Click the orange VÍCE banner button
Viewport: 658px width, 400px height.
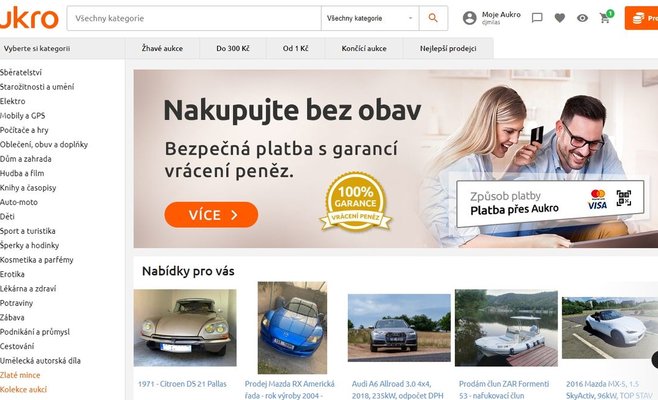pos(211,215)
